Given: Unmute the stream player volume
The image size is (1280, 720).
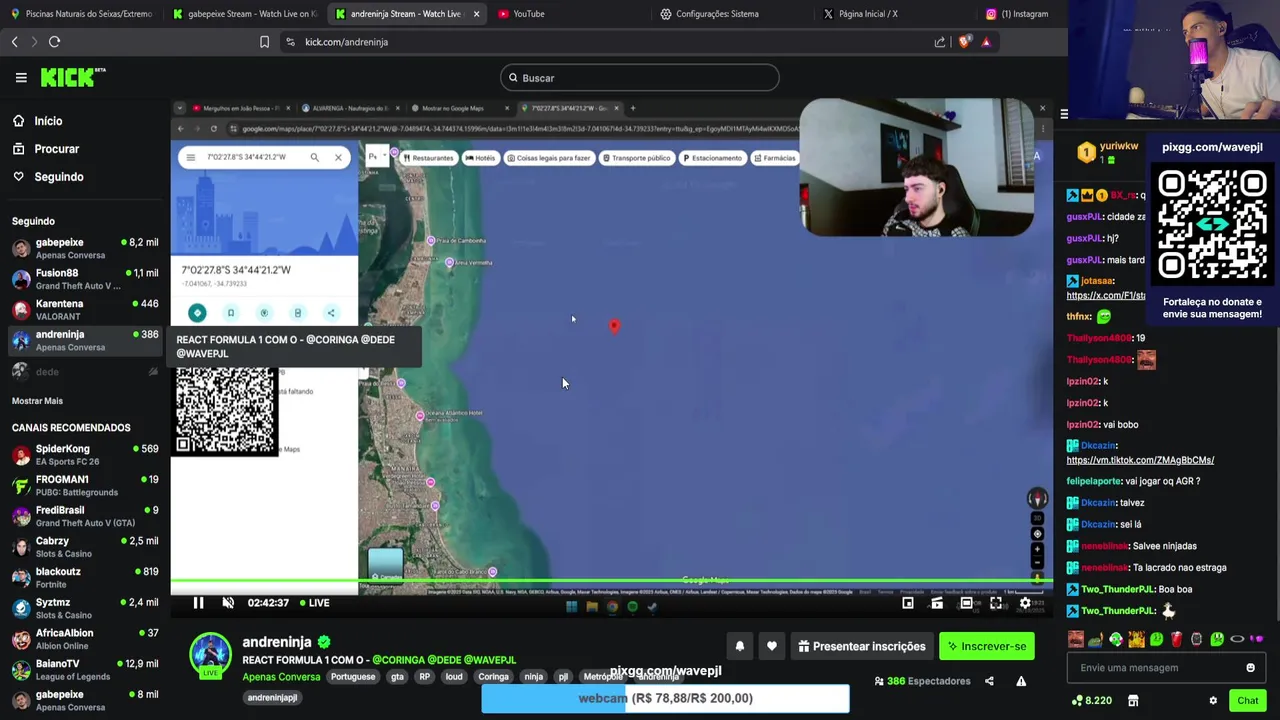Looking at the screenshot, I should coord(228,603).
